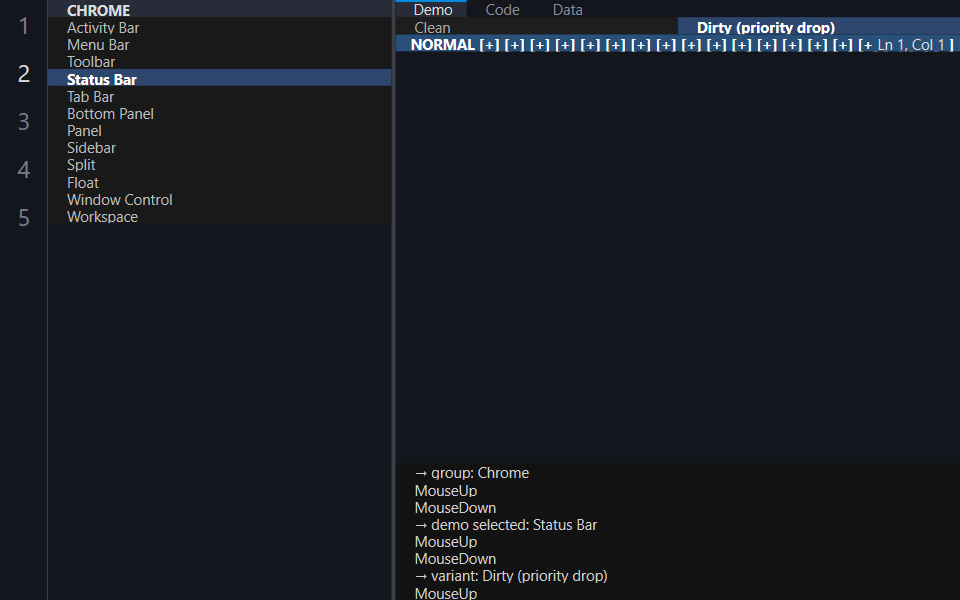This screenshot has height=600, width=960.
Task: Click the '→ demo selected: Status Bar' log line
Action: click(x=506, y=525)
